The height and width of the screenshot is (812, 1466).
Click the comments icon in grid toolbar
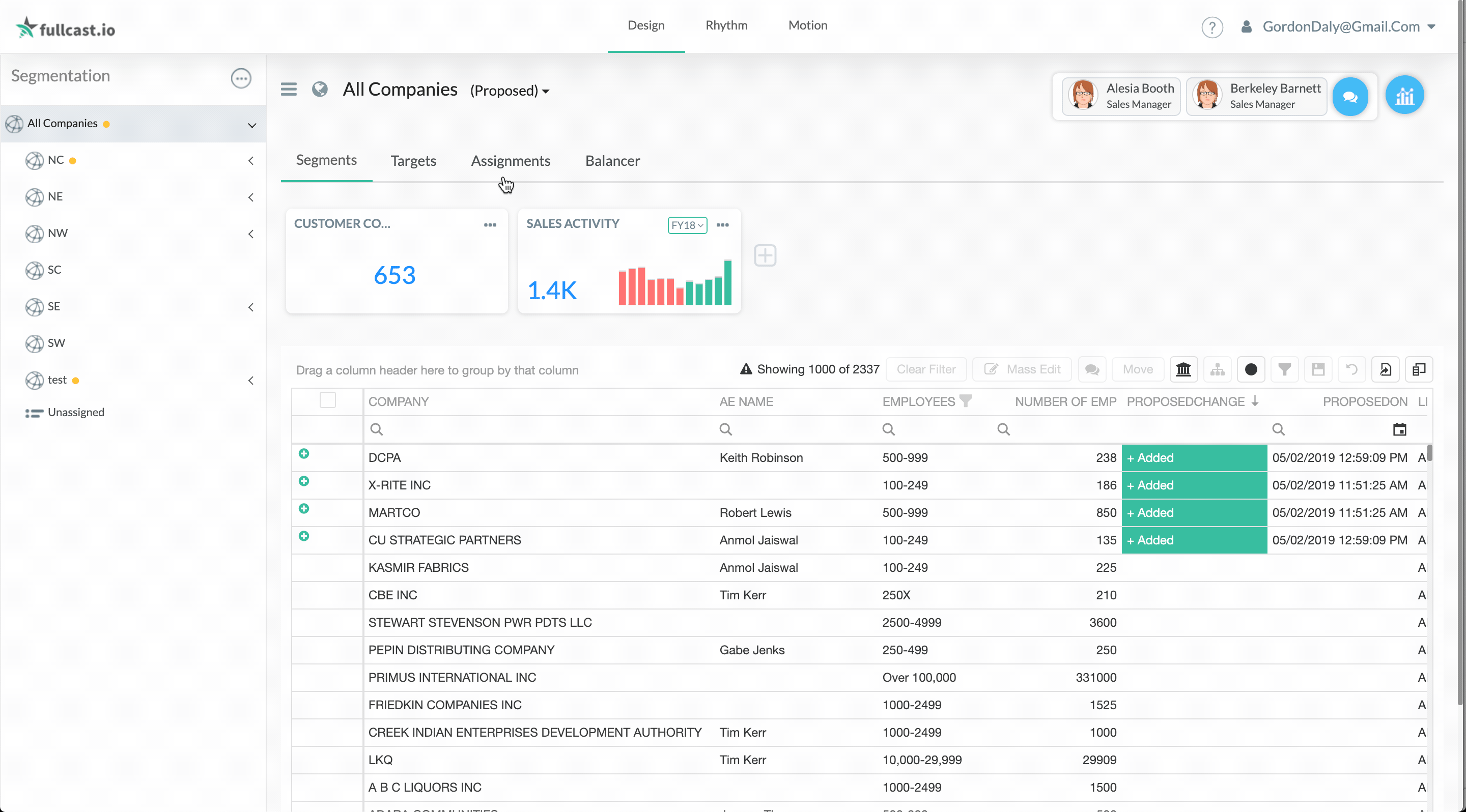point(1091,369)
